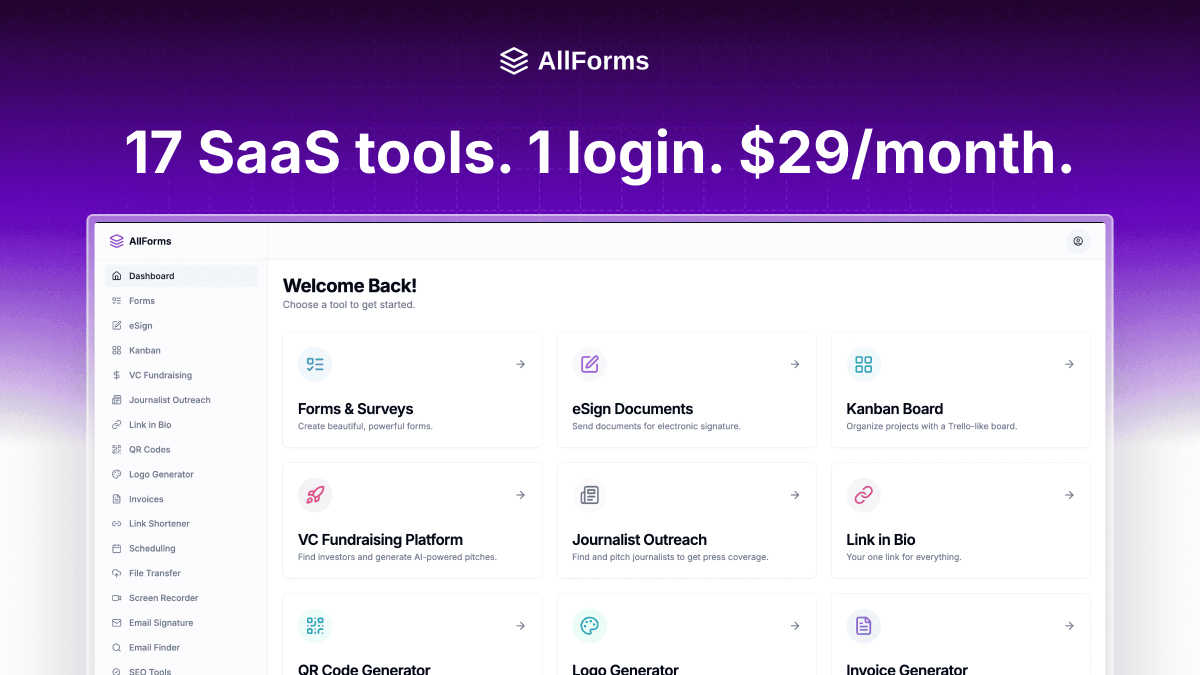Select the Forms & Surveys checklist icon
This screenshot has width=1200, height=675.
point(315,364)
